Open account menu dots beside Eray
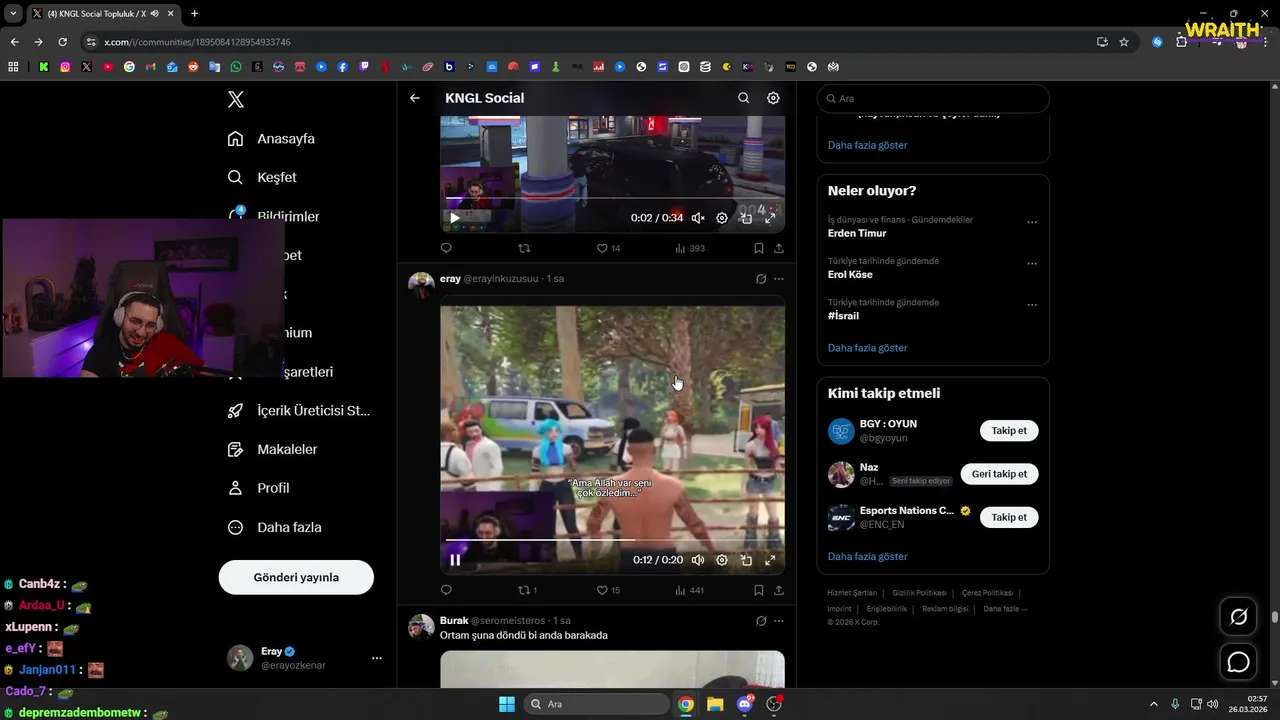The height and width of the screenshot is (720, 1280). click(377, 658)
